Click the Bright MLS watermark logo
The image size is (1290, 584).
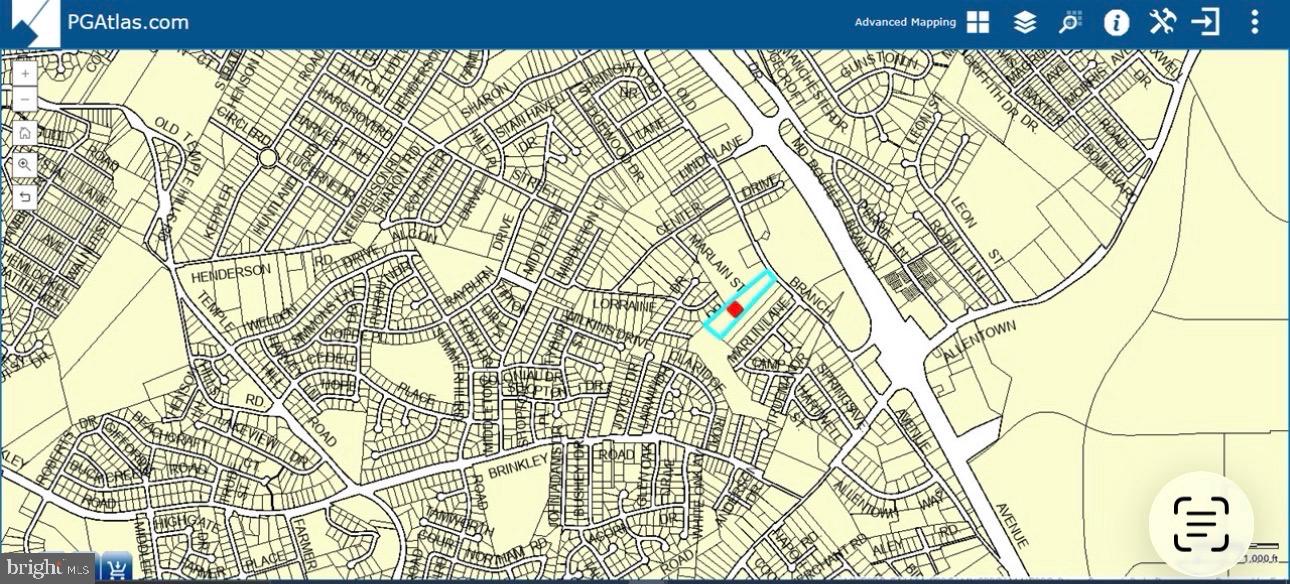click(x=46, y=569)
